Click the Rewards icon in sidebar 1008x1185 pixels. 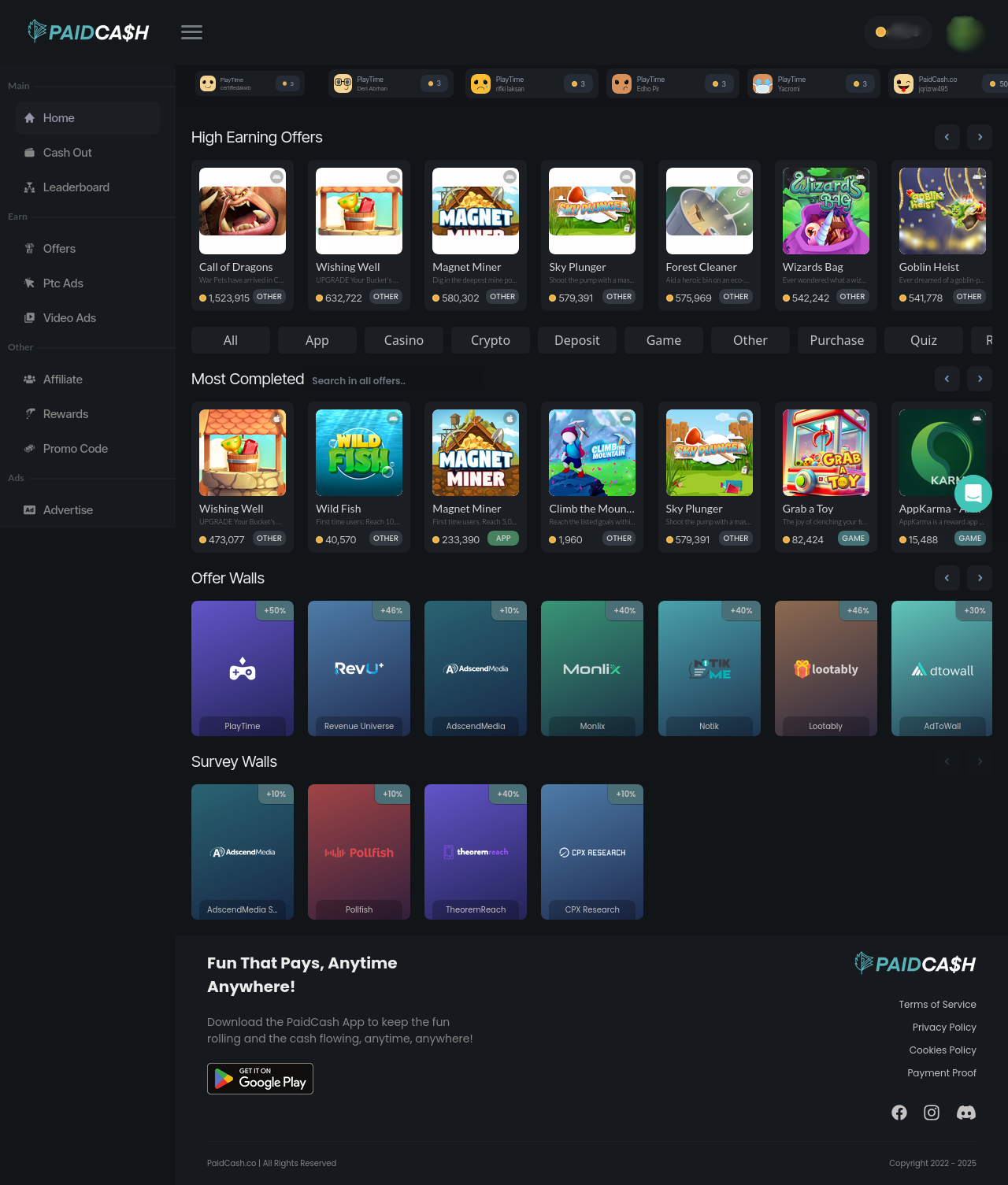tap(29, 414)
